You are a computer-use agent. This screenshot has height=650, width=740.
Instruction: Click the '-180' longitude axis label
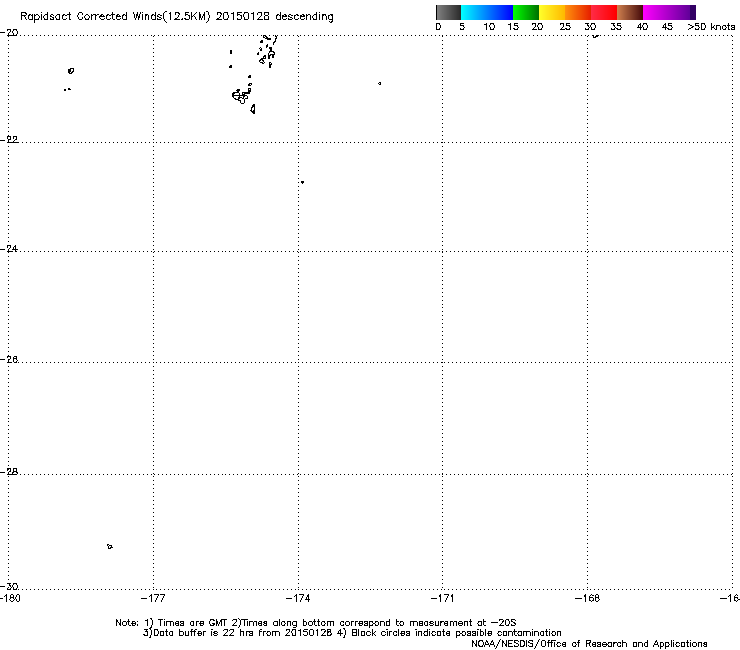point(9,599)
